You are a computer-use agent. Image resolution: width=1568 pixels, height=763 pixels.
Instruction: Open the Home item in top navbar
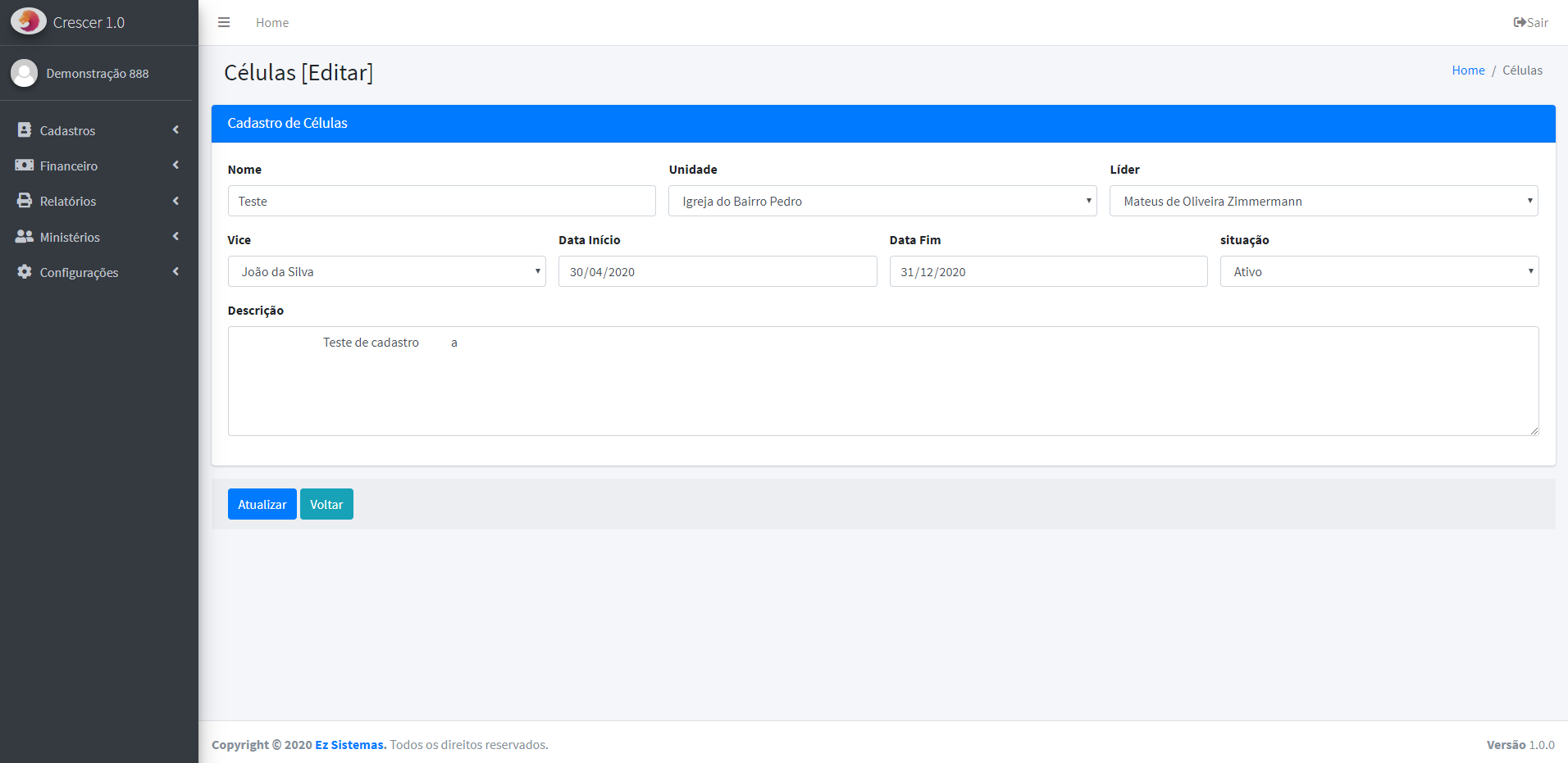(x=271, y=23)
